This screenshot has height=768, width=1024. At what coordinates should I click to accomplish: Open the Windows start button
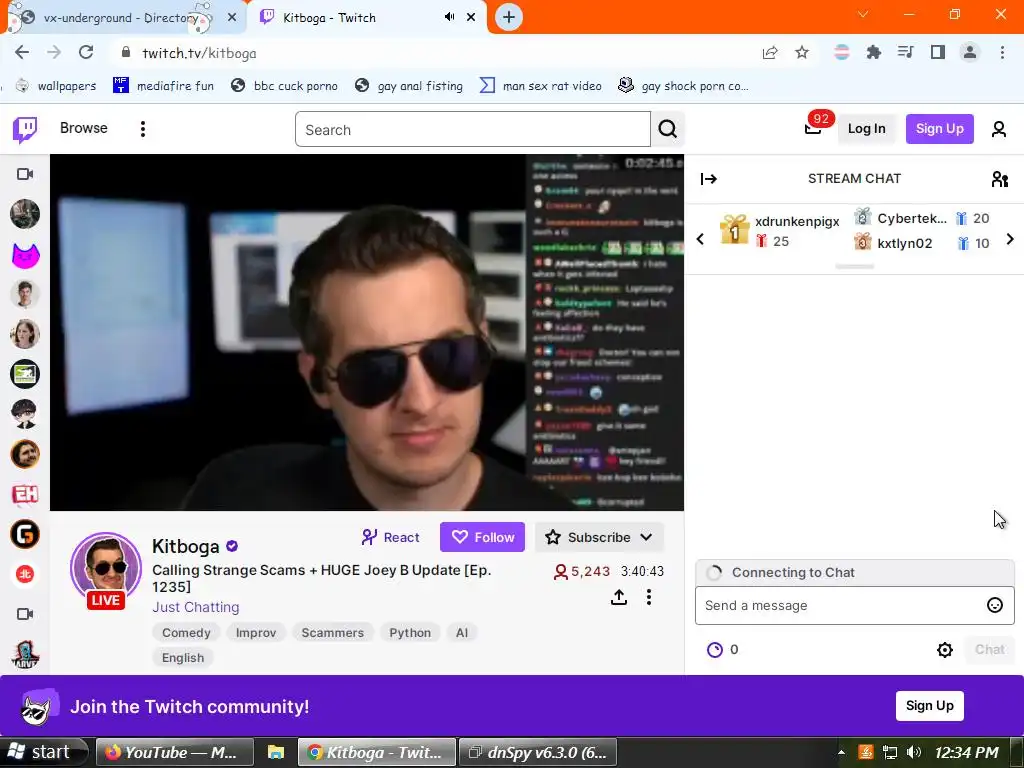coord(44,752)
